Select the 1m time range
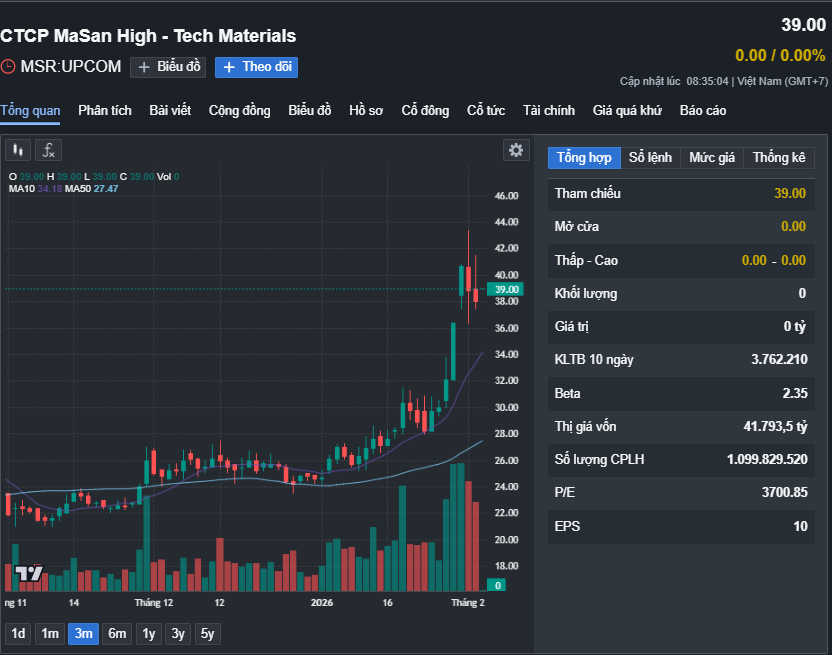Viewport: 832px width, 655px height. tap(50, 634)
